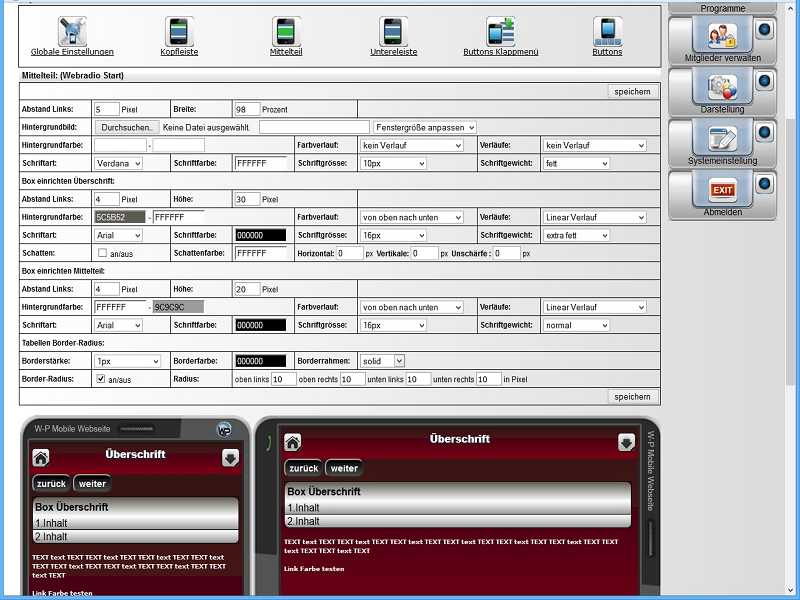
Task: Open the Mittelteil section icon
Action: (x=286, y=31)
